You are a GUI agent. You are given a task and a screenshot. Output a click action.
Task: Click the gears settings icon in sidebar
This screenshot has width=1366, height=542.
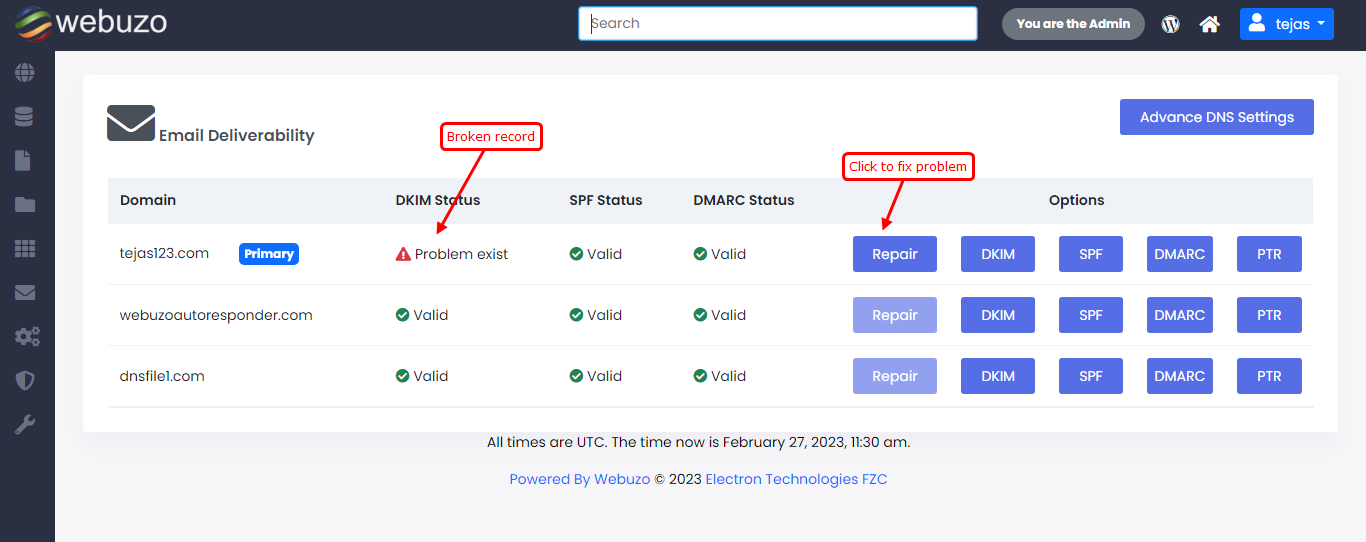coord(26,337)
